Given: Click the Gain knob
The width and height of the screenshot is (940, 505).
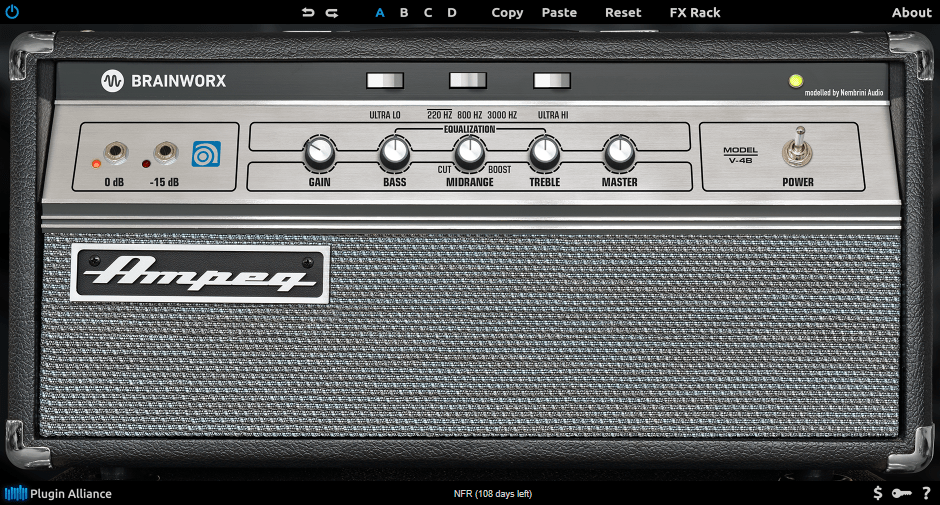Looking at the screenshot, I should 319,153.
